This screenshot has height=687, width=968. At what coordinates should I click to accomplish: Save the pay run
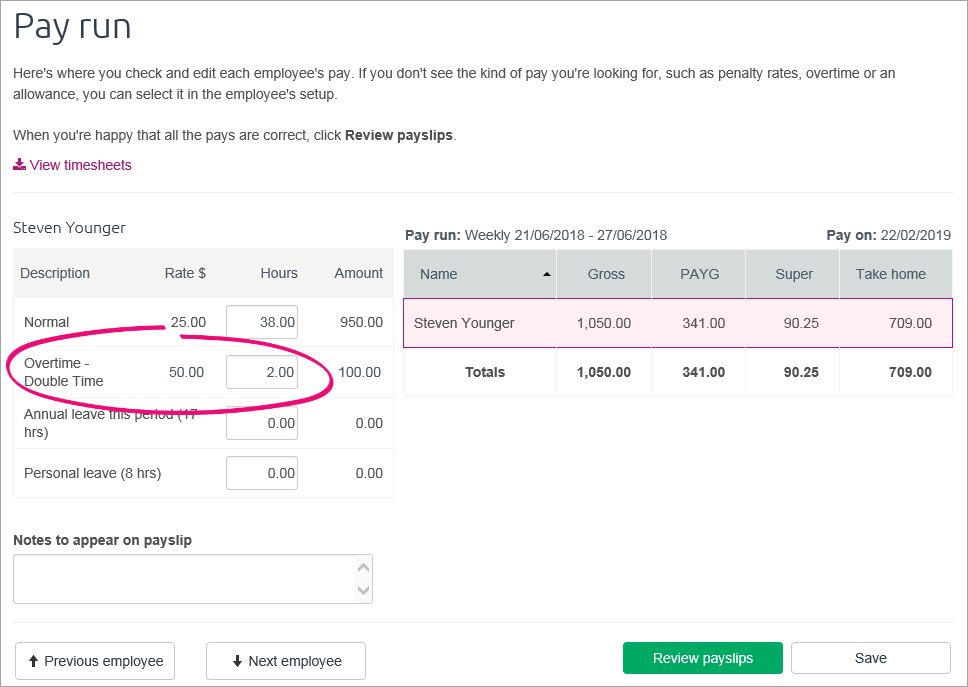(x=870, y=658)
